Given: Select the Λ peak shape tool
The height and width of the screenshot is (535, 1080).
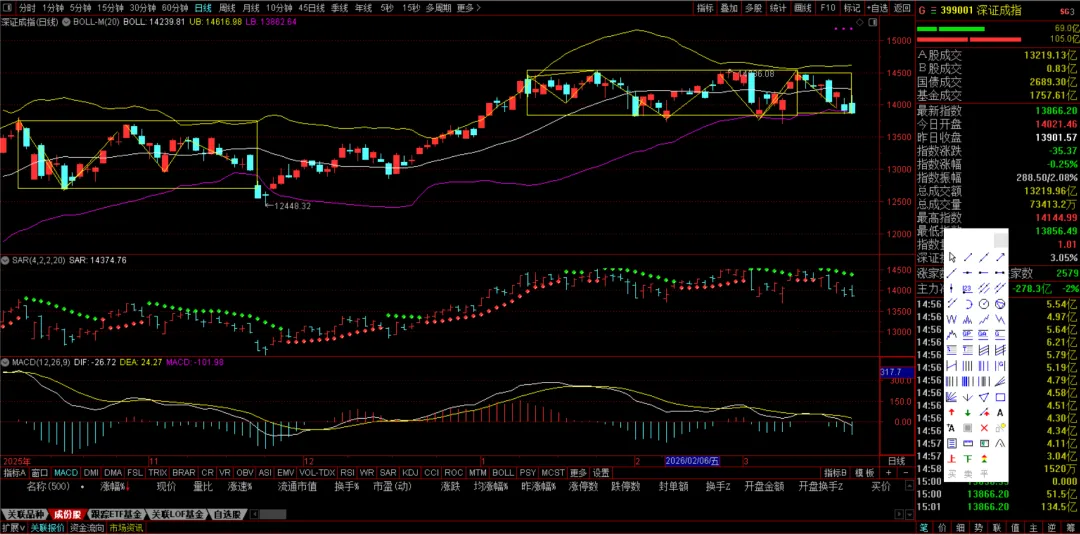Looking at the screenshot, I should 1000,443.
